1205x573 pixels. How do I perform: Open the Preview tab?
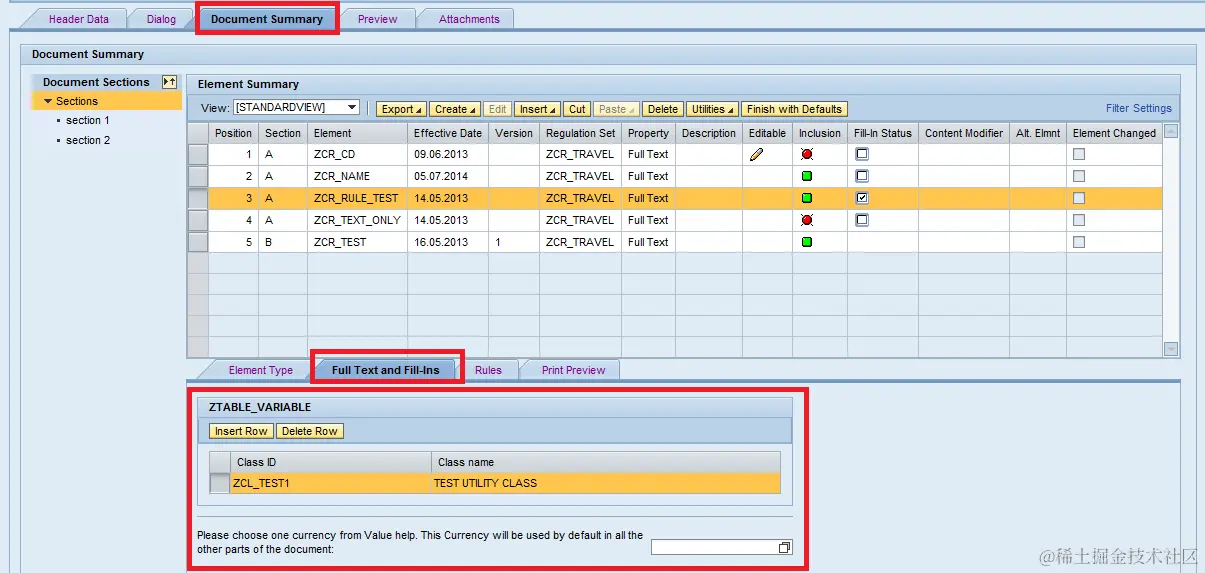pos(377,19)
